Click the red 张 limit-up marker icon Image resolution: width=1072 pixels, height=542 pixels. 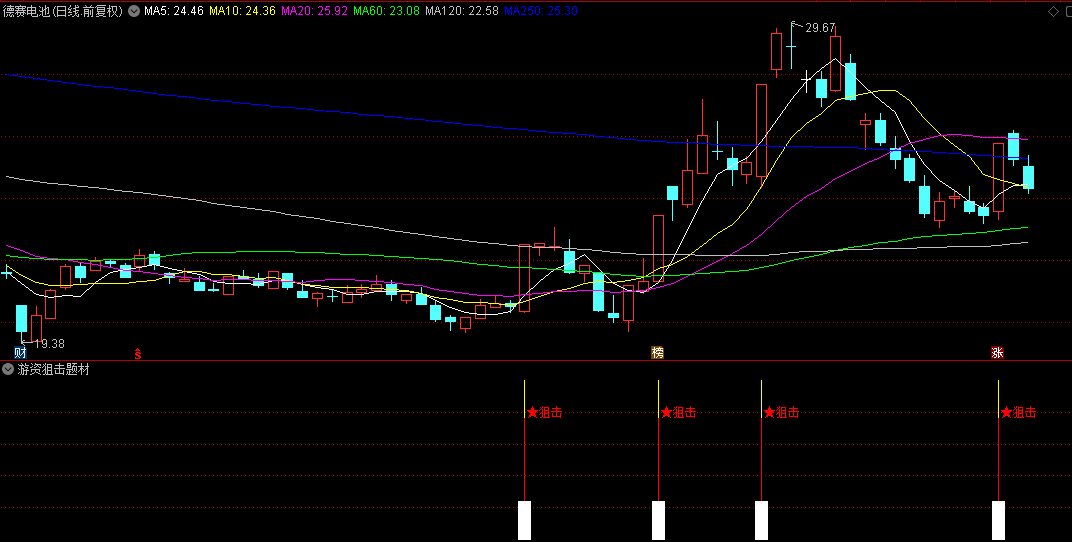[997, 353]
